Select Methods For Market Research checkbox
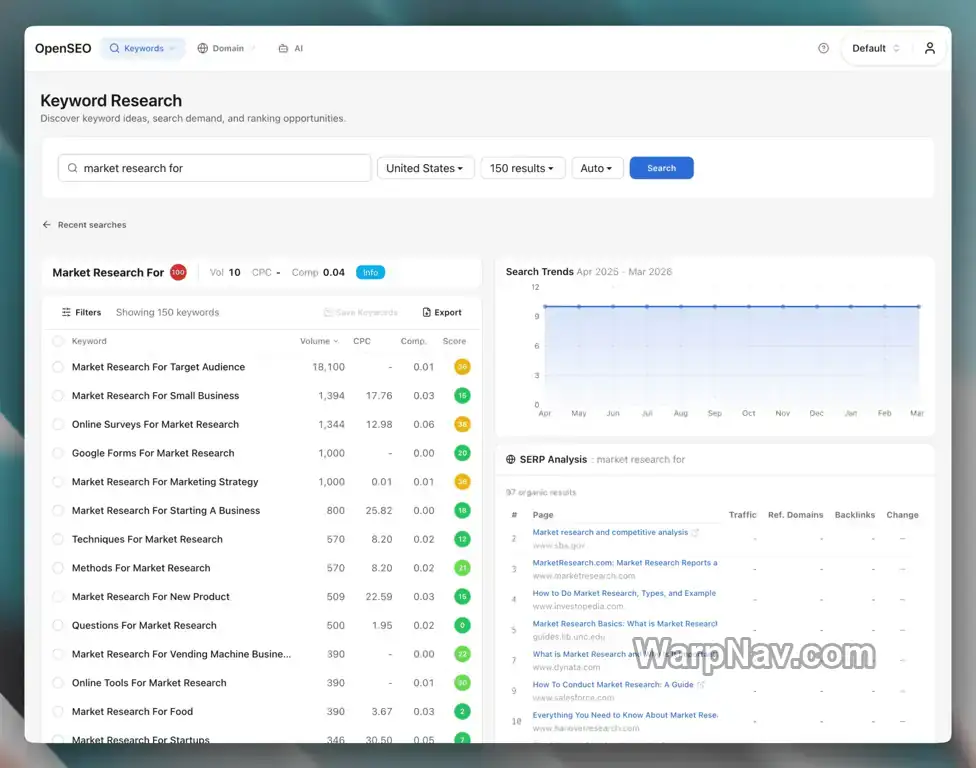Viewport: 976px width, 768px height. 58,568
